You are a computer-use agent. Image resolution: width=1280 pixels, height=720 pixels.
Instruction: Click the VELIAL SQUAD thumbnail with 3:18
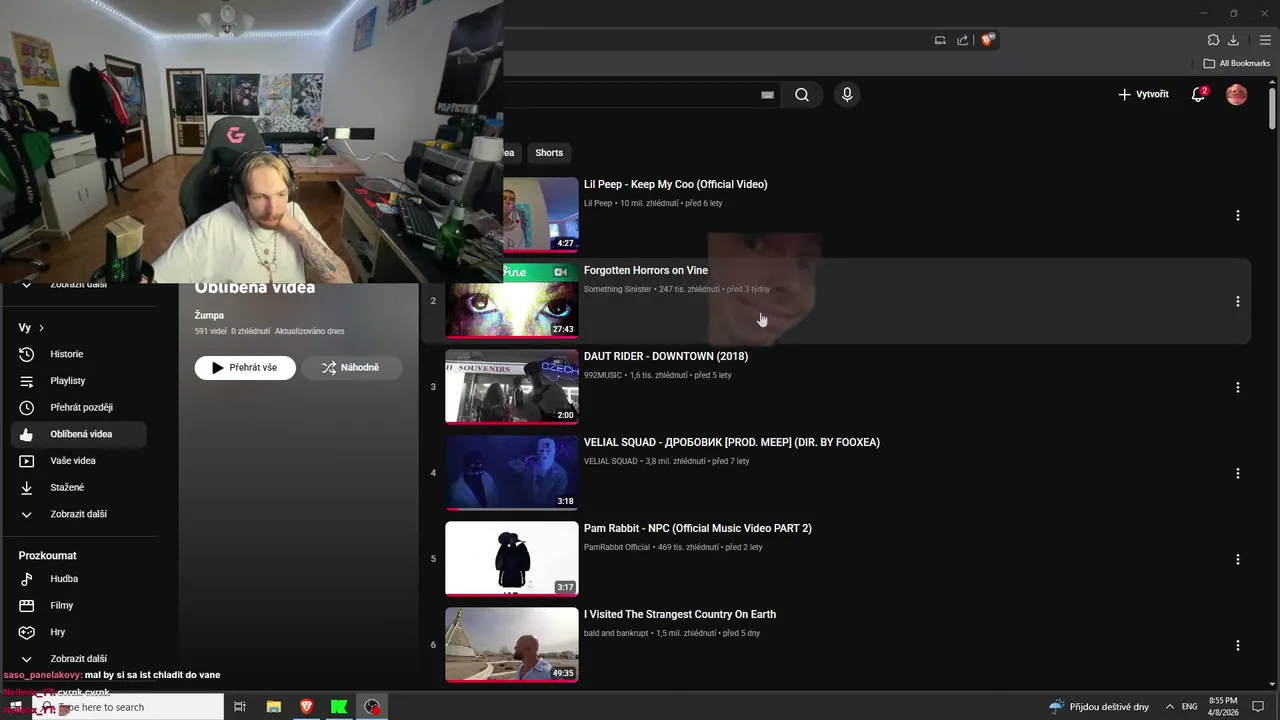(x=511, y=472)
